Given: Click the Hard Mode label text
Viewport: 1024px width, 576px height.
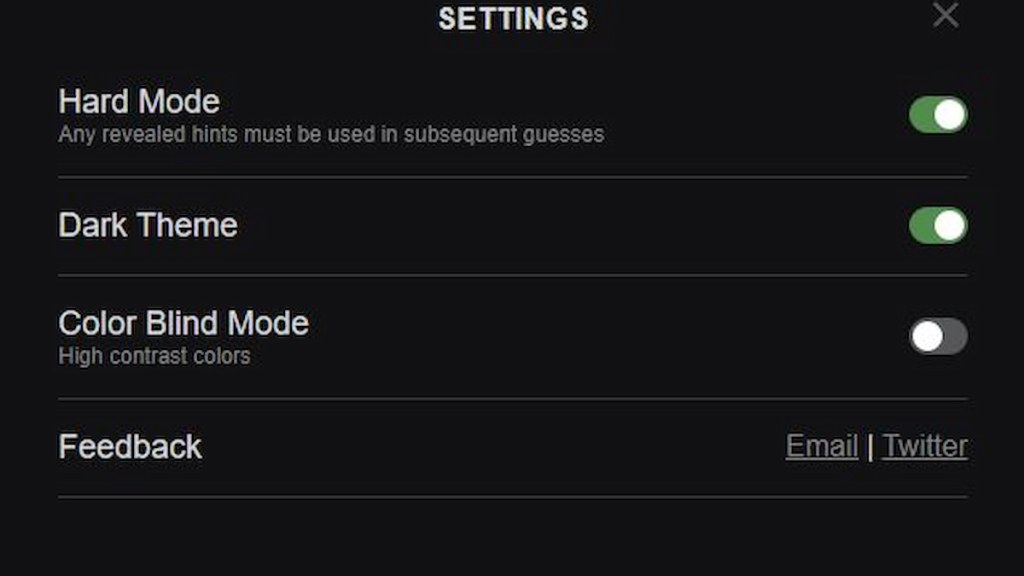Looking at the screenshot, I should pyautogui.click(x=139, y=101).
